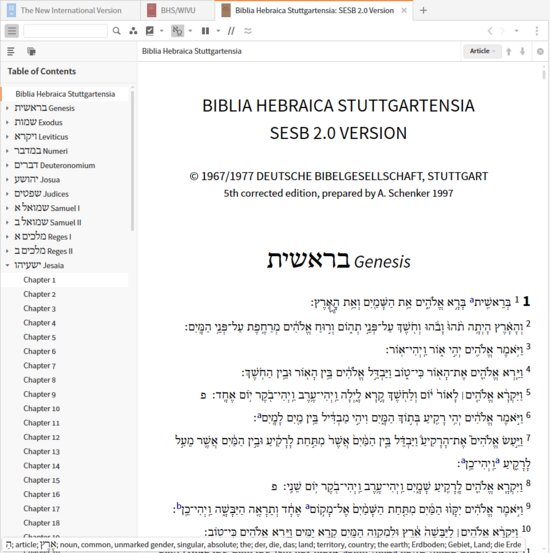550x553 pixels.
Task: Open Jesaia Chapter 8
Action: 40,380
